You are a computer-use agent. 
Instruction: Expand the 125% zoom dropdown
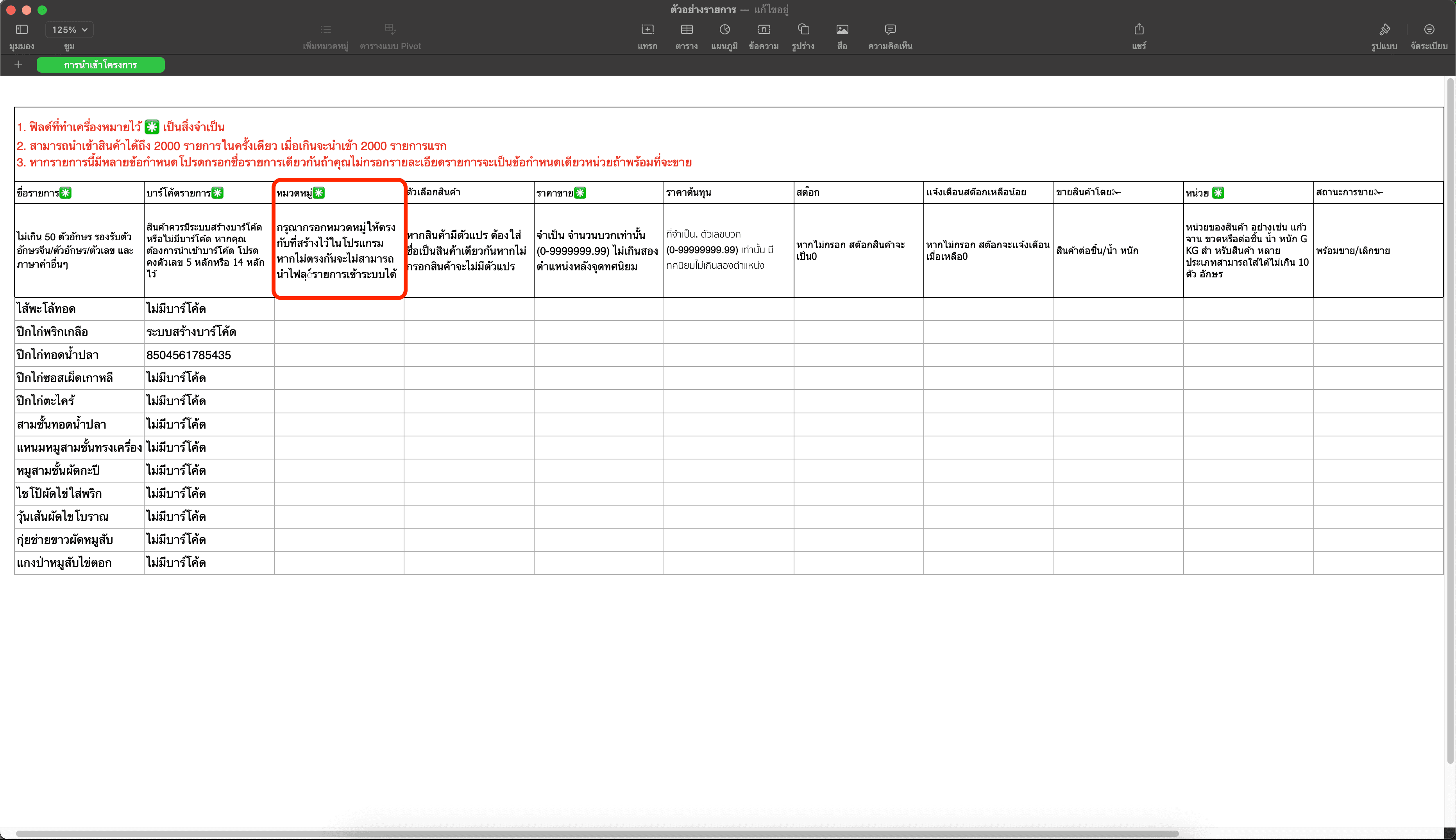click(x=69, y=29)
